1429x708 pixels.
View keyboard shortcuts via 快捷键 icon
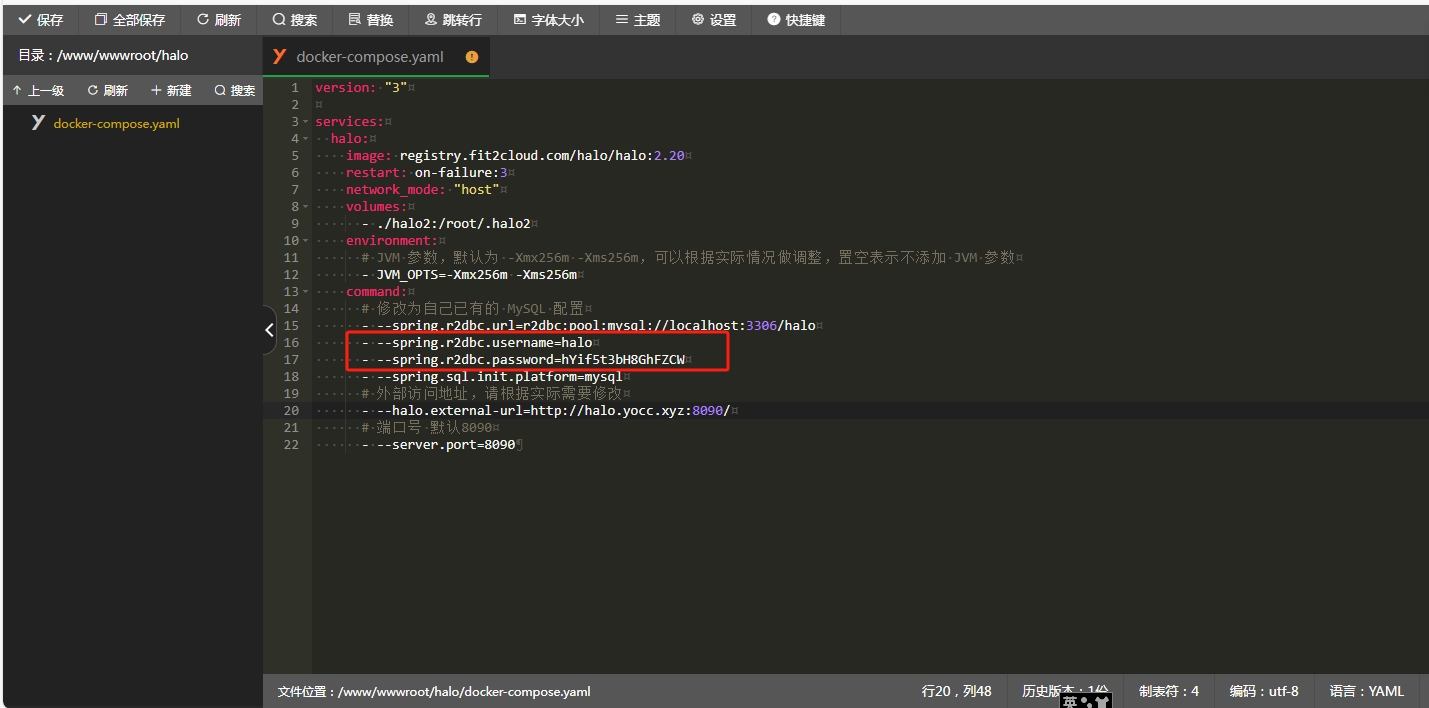[796, 19]
